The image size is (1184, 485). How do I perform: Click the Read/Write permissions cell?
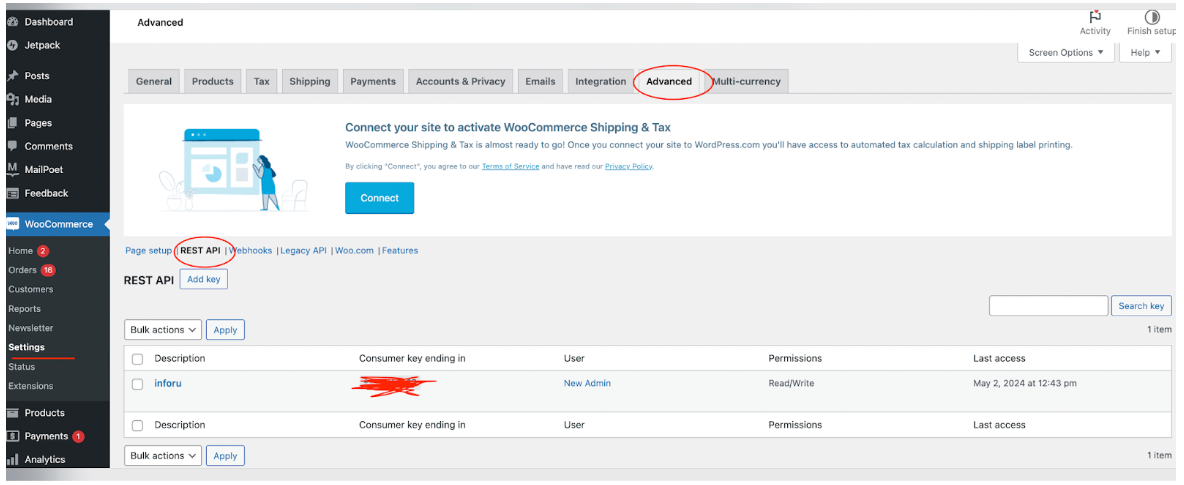791,383
